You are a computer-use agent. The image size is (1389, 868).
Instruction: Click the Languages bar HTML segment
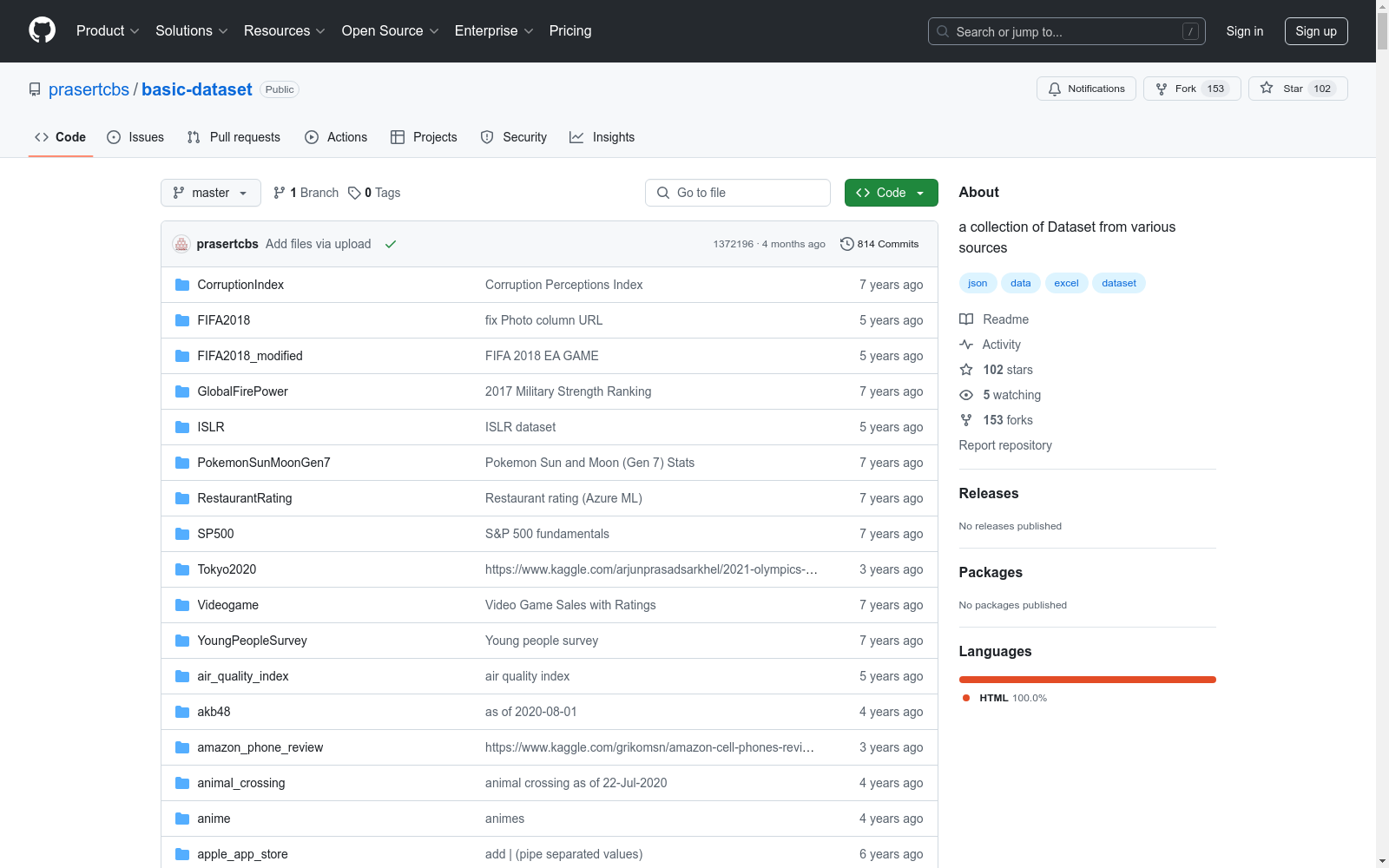(x=1088, y=680)
